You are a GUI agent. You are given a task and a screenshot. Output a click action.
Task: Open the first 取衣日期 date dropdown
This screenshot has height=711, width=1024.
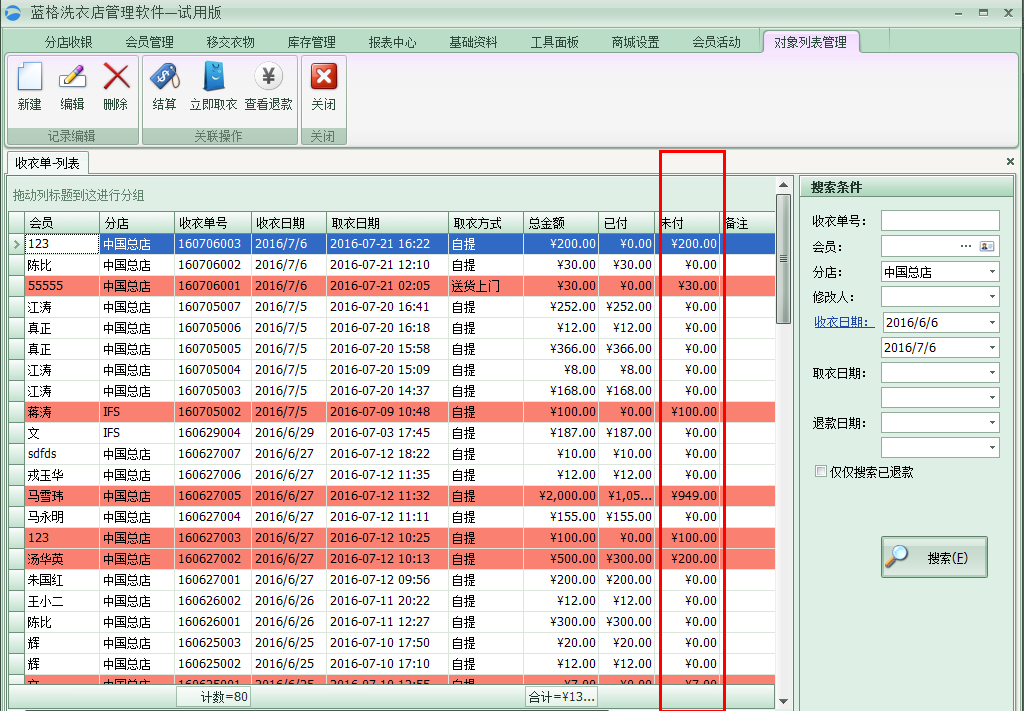click(992, 373)
